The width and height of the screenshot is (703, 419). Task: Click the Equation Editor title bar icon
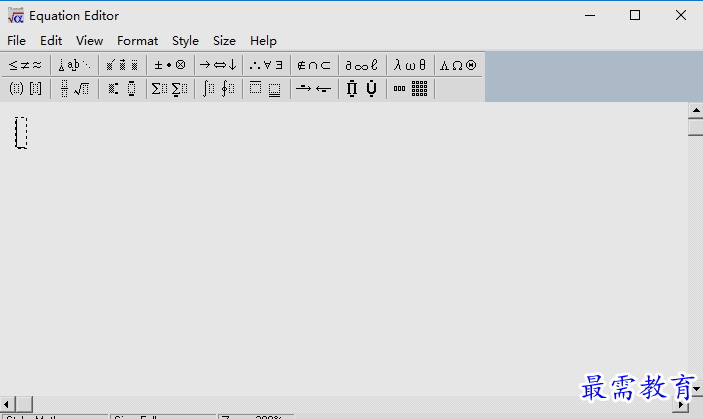point(15,16)
